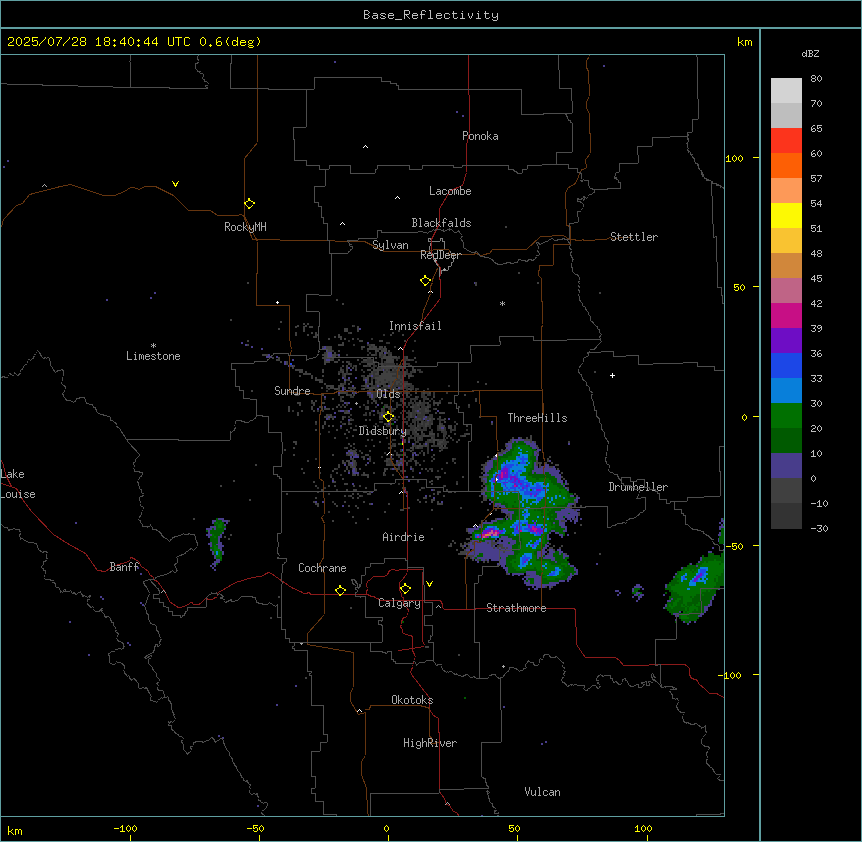This screenshot has height=842, width=862.
Task: Click the Airdrie city label
Action: (403, 537)
